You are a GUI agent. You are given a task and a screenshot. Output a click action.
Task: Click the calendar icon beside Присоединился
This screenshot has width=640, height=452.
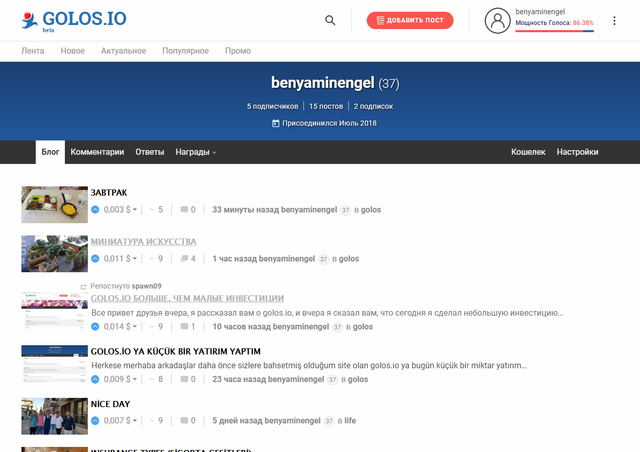[x=276, y=123]
